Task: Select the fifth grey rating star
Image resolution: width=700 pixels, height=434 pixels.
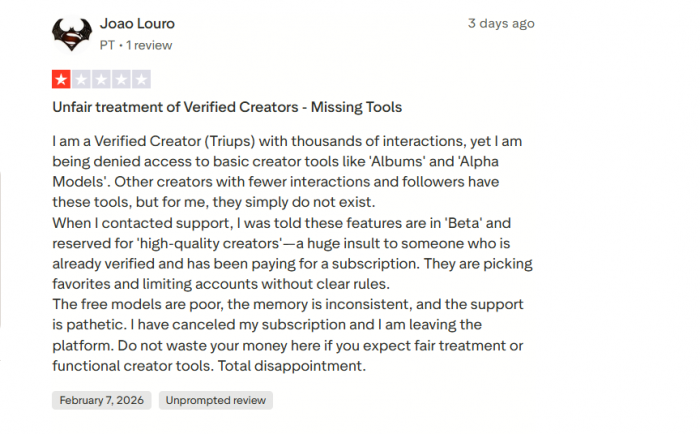Action: pyautogui.click(x=141, y=79)
